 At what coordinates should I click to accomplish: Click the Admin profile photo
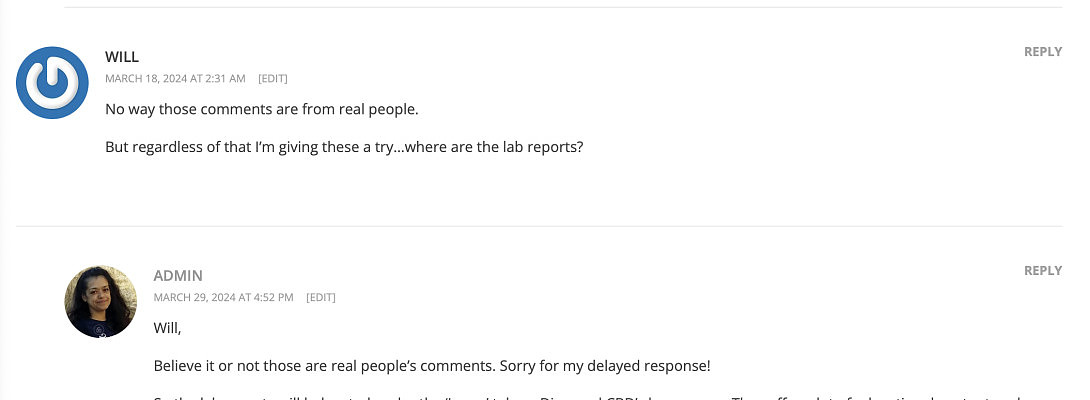[x=100, y=301]
